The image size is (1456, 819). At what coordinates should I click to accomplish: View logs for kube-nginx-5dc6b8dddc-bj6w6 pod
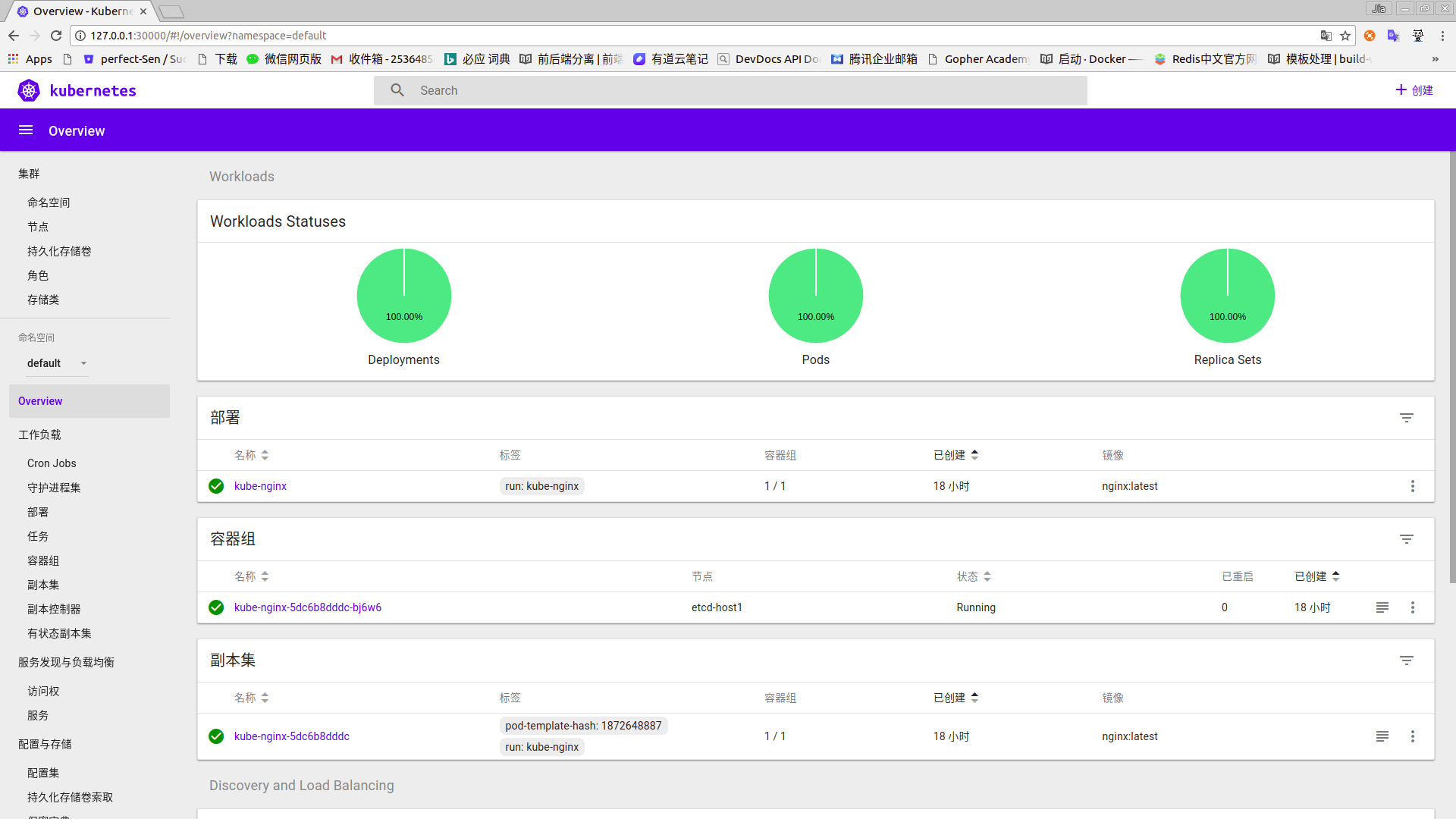[x=1382, y=607]
